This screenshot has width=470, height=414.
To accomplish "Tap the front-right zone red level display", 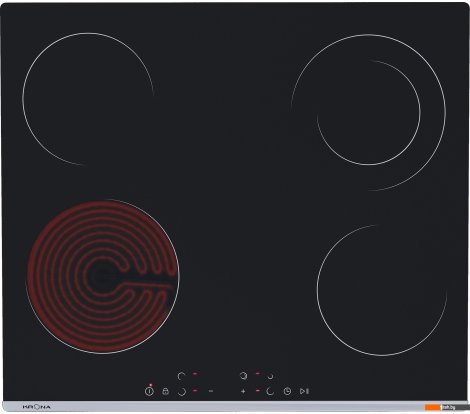I will click(257, 390).
